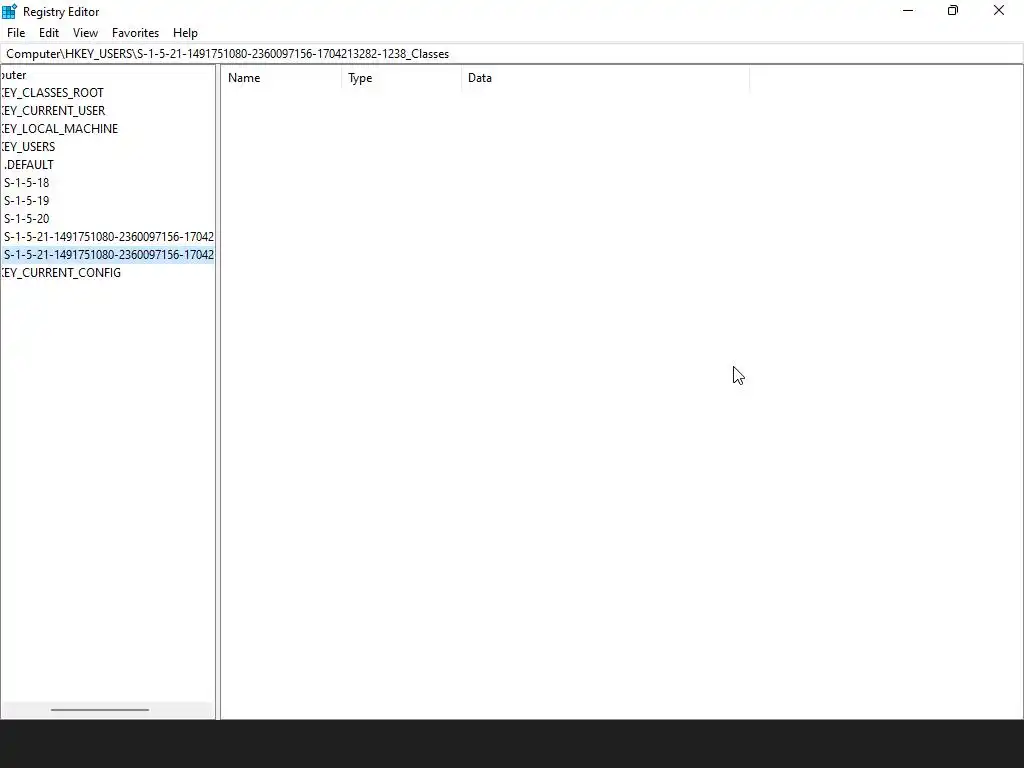Select HKEY_USERS in the tree
This screenshot has width=1024, height=768.
pos(28,146)
